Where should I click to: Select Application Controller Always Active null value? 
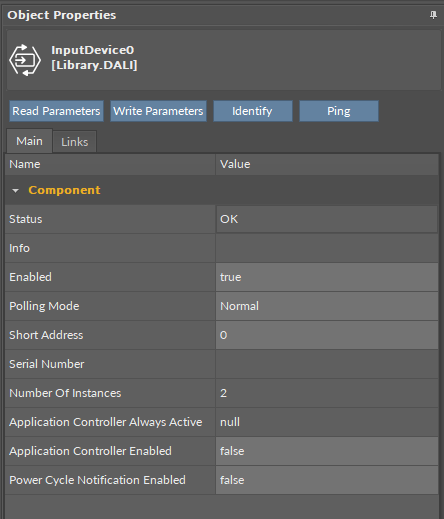pyautogui.click(x=327, y=422)
